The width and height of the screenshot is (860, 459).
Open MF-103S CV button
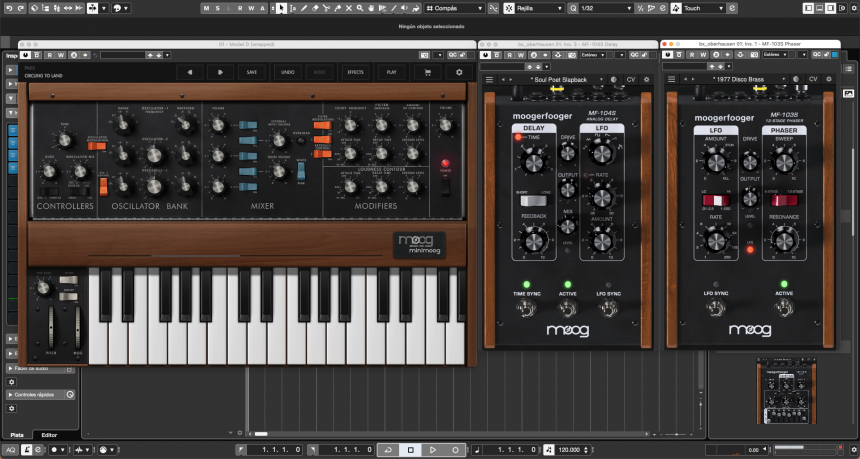(x=813, y=80)
